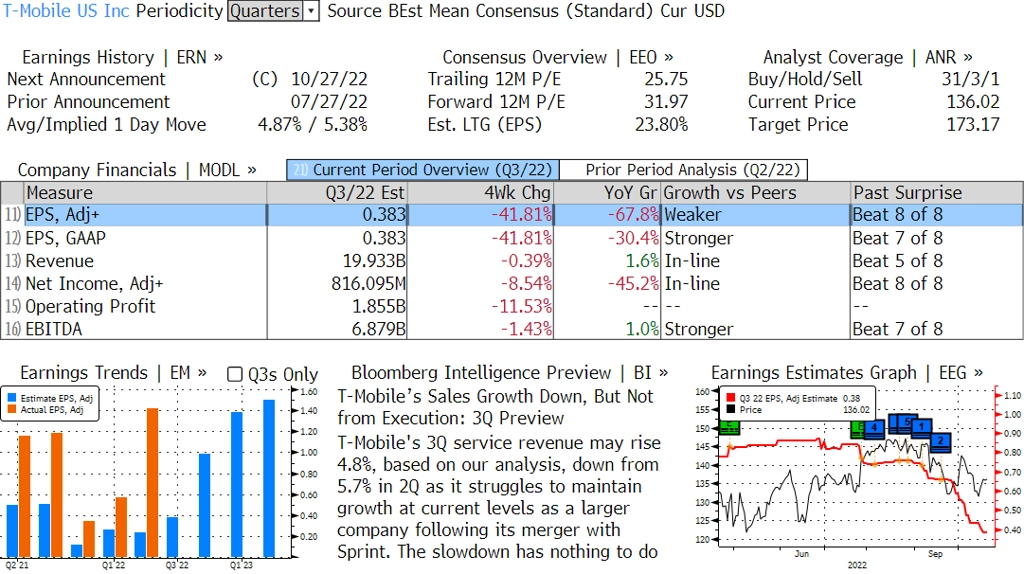Click the YoY Gr column header

(x=607, y=193)
